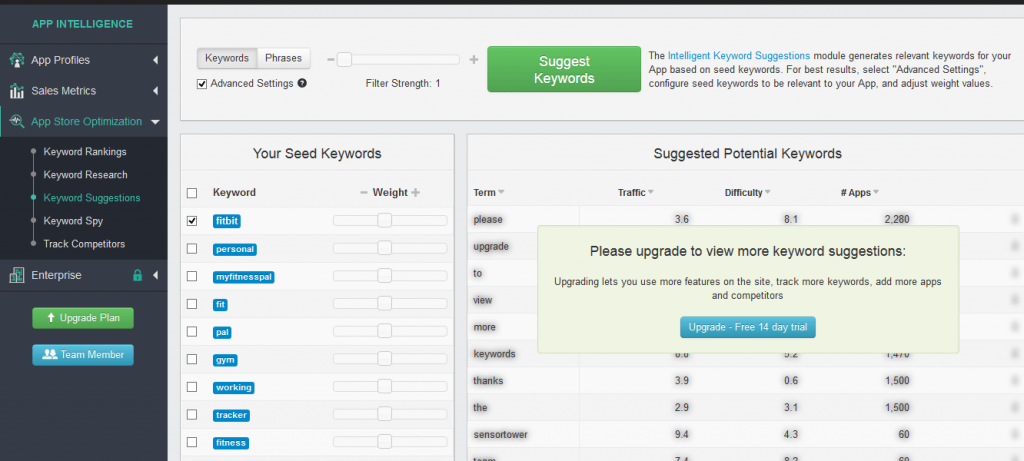Select Keyword Suggestions submenu item

(92, 198)
